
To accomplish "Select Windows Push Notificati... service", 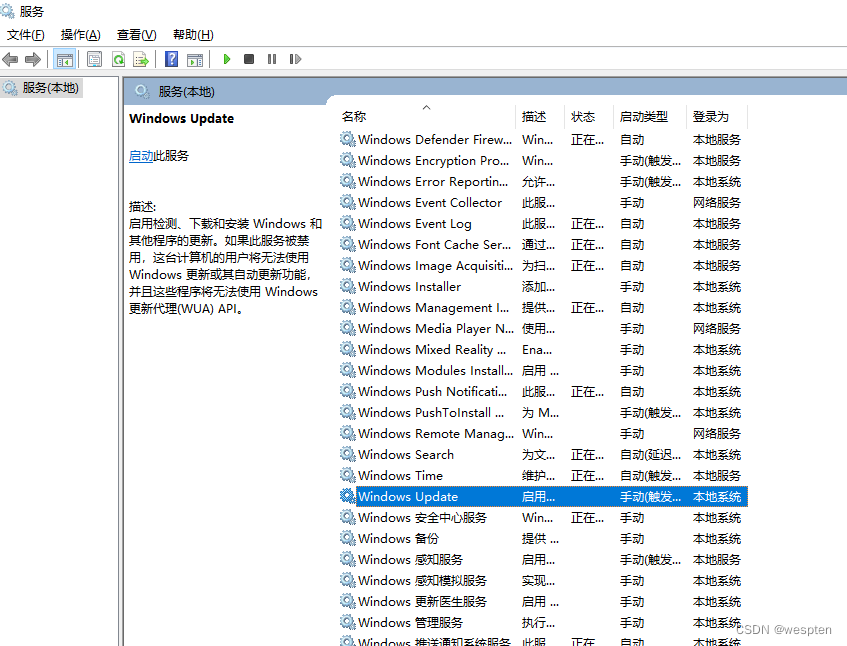I will 432,391.
